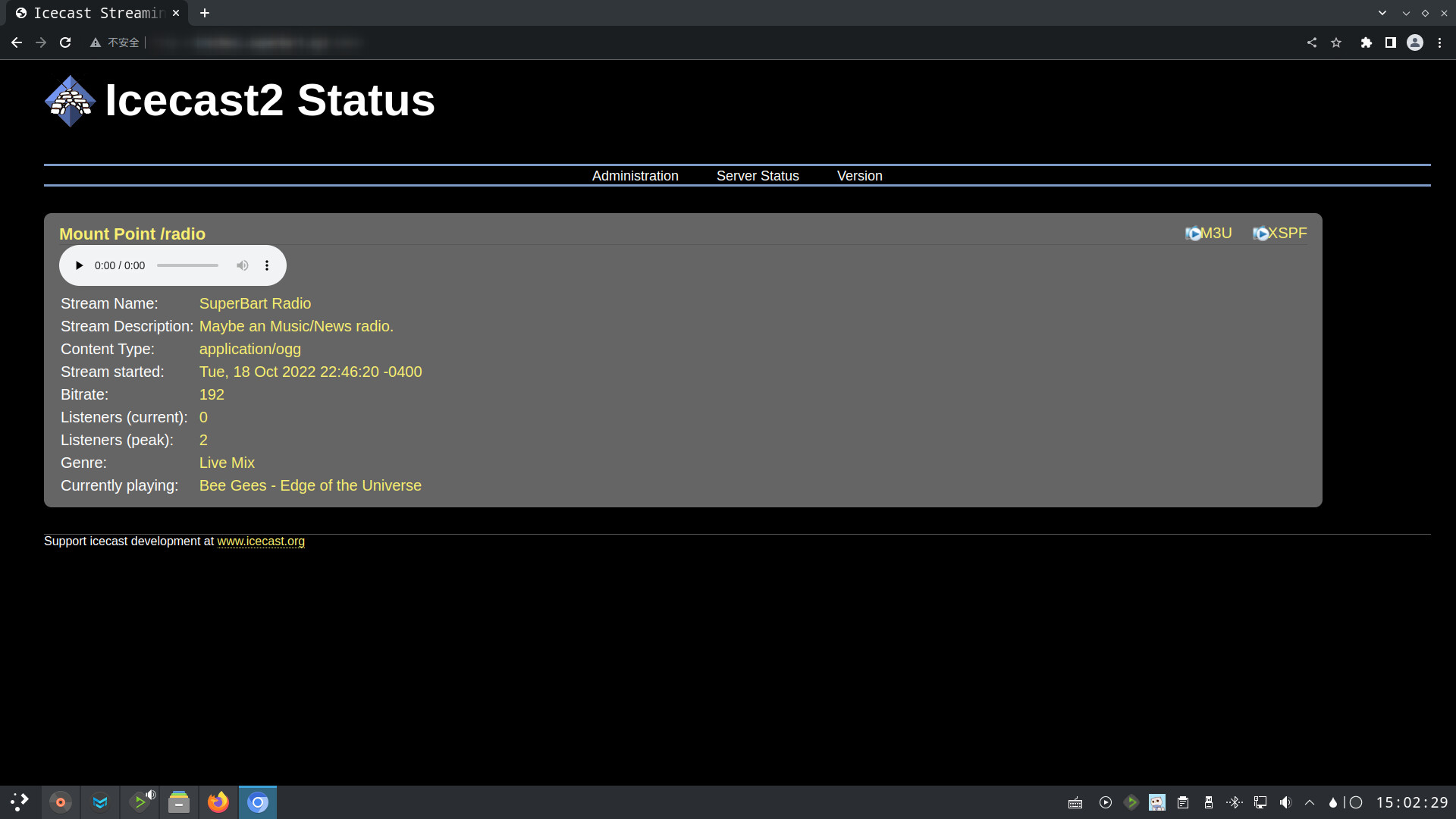Screen dimensions: 1456x819
Task: Download the M3U playlist
Action: pyautogui.click(x=1209, y=234)
